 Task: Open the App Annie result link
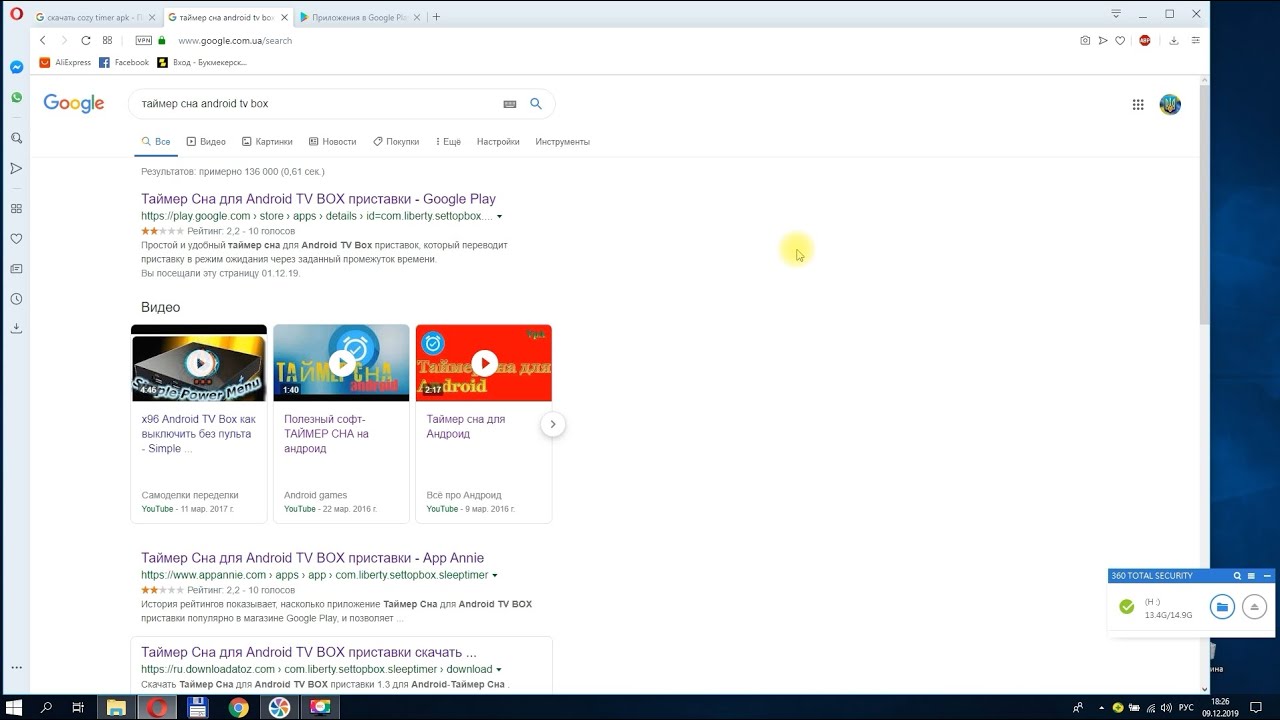[x=312, y=558]
